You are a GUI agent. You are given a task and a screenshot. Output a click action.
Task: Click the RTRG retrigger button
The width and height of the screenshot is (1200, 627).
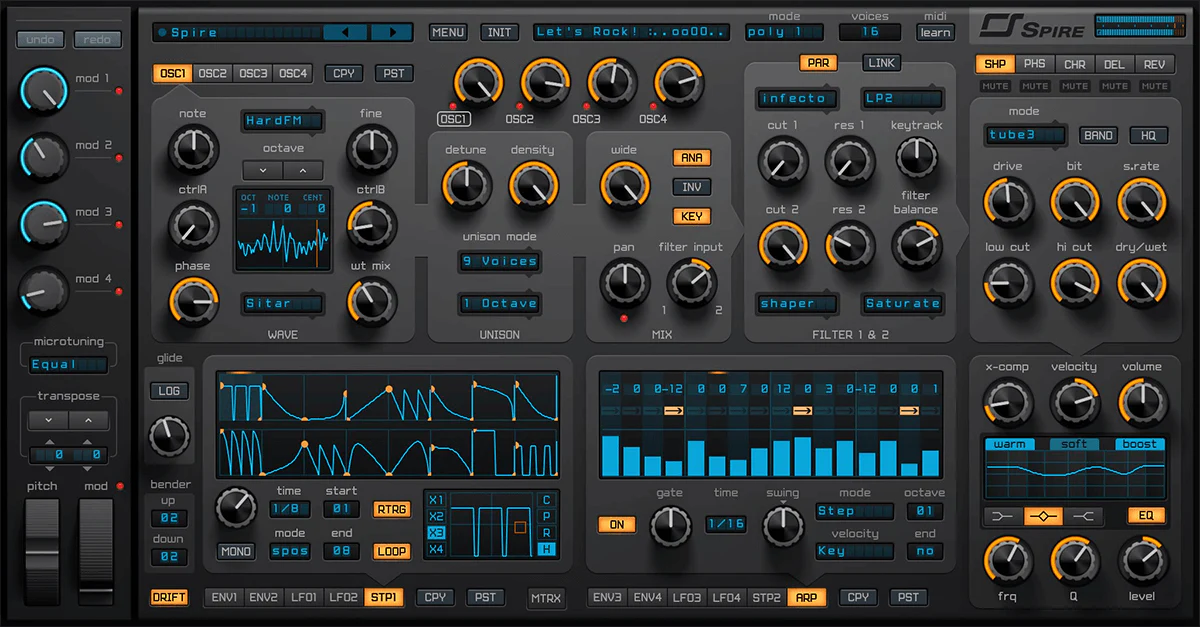(390, 509)
